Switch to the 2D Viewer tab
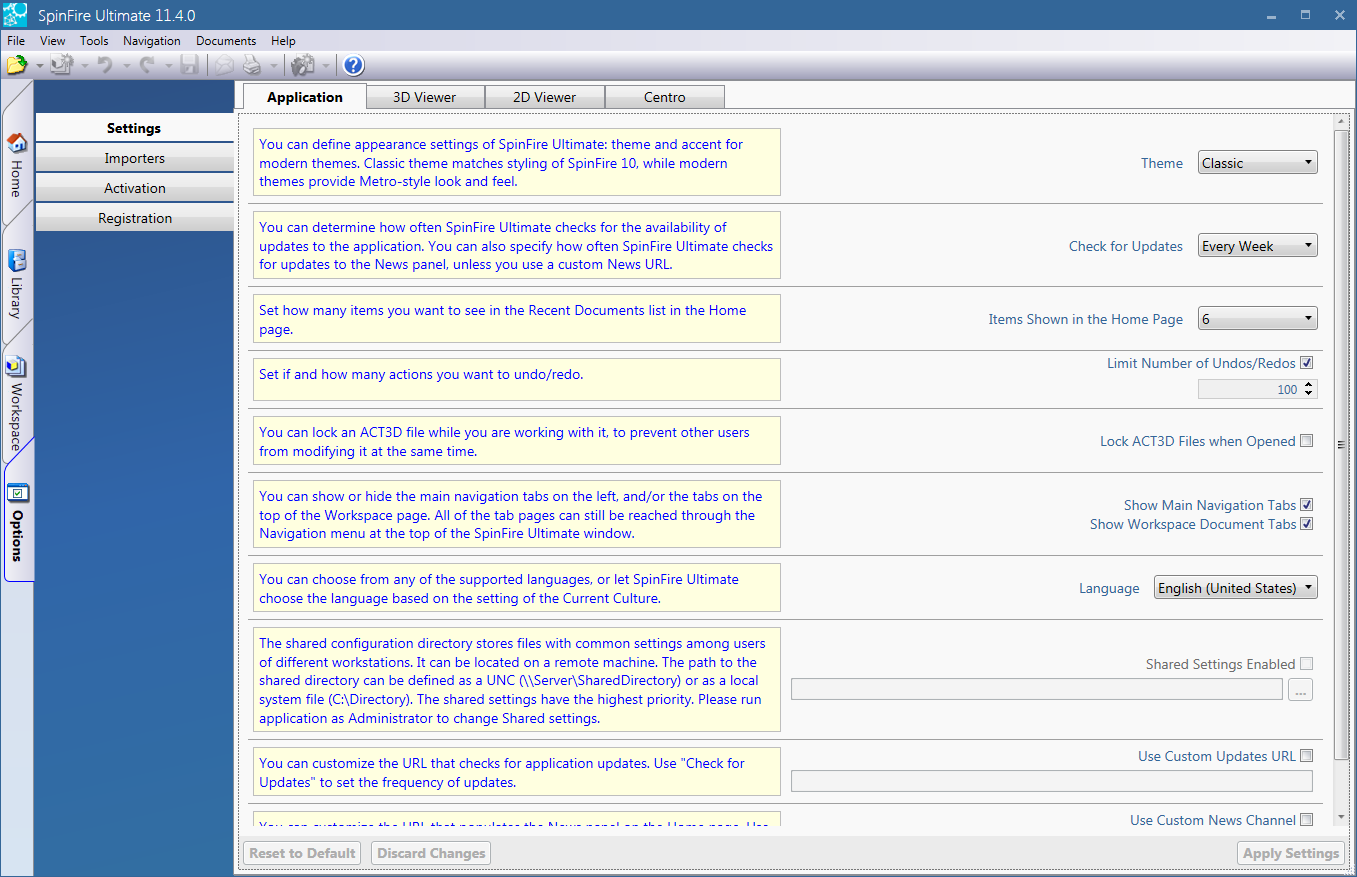The height and width of the screenshot is (877, 1357). [x=544, y=97]
